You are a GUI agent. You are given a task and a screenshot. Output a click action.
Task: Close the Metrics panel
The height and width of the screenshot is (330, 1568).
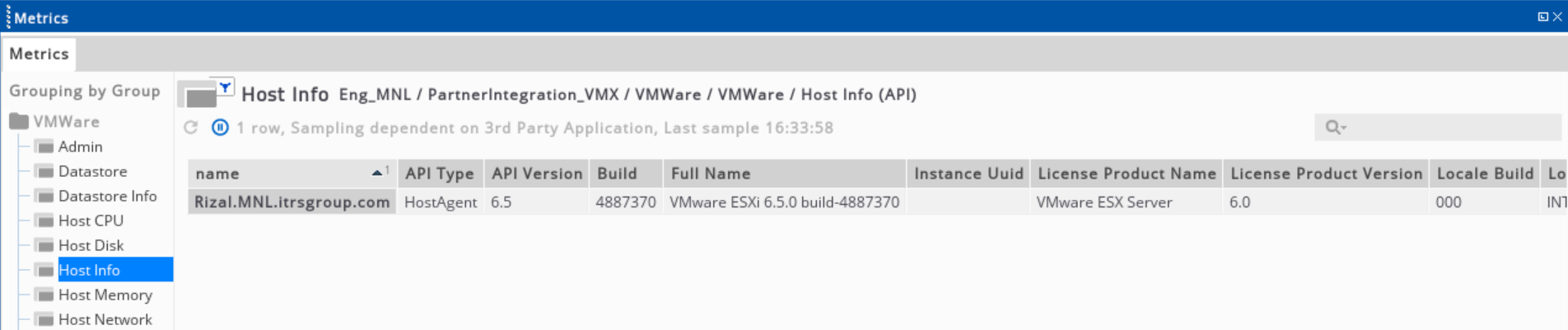[1557, 16]
